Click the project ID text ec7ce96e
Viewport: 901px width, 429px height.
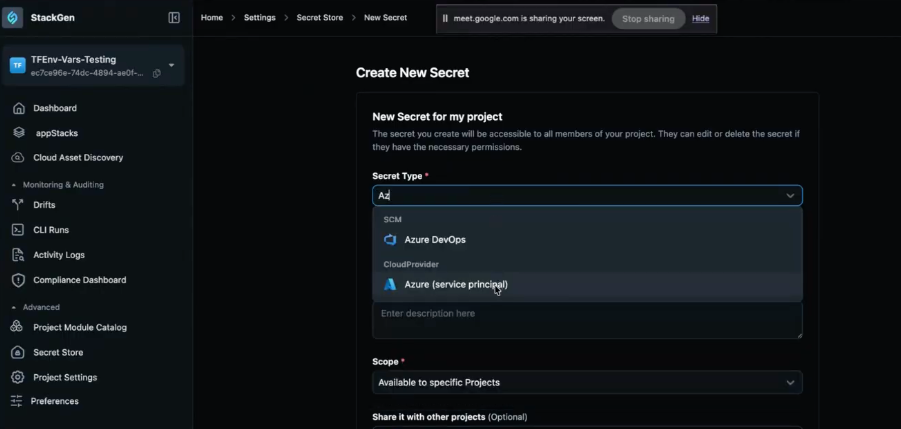[87, 74]
